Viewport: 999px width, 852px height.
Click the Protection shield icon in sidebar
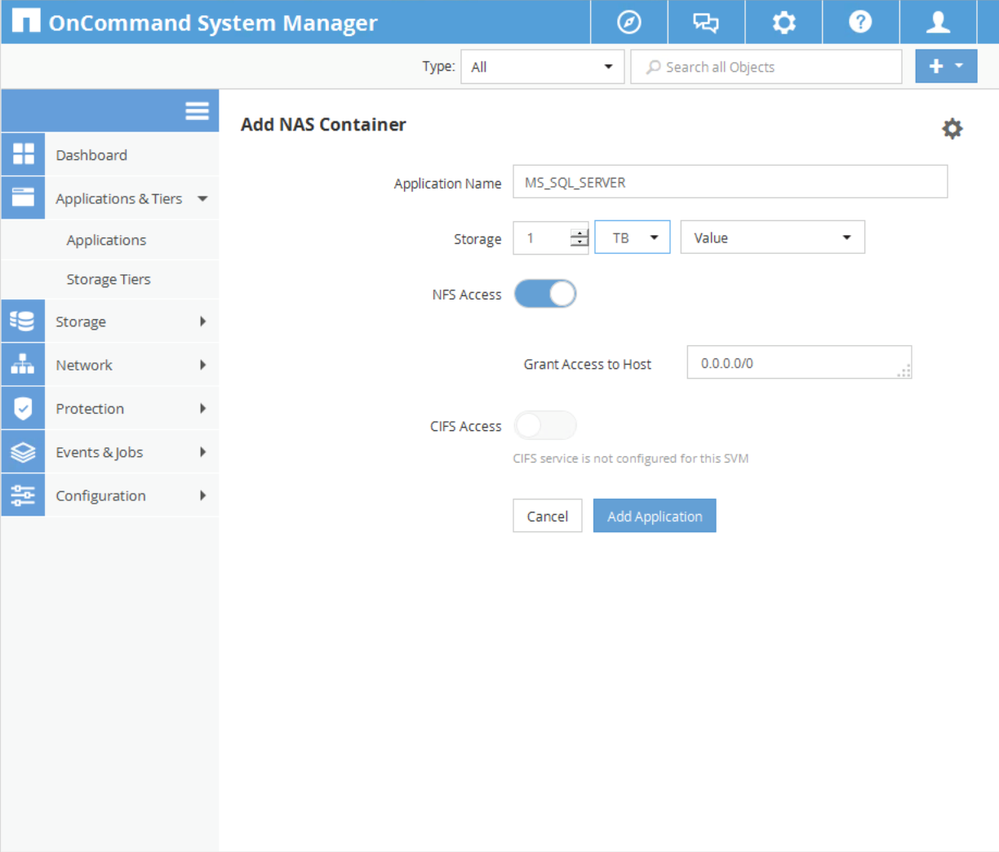pos(23,409)
